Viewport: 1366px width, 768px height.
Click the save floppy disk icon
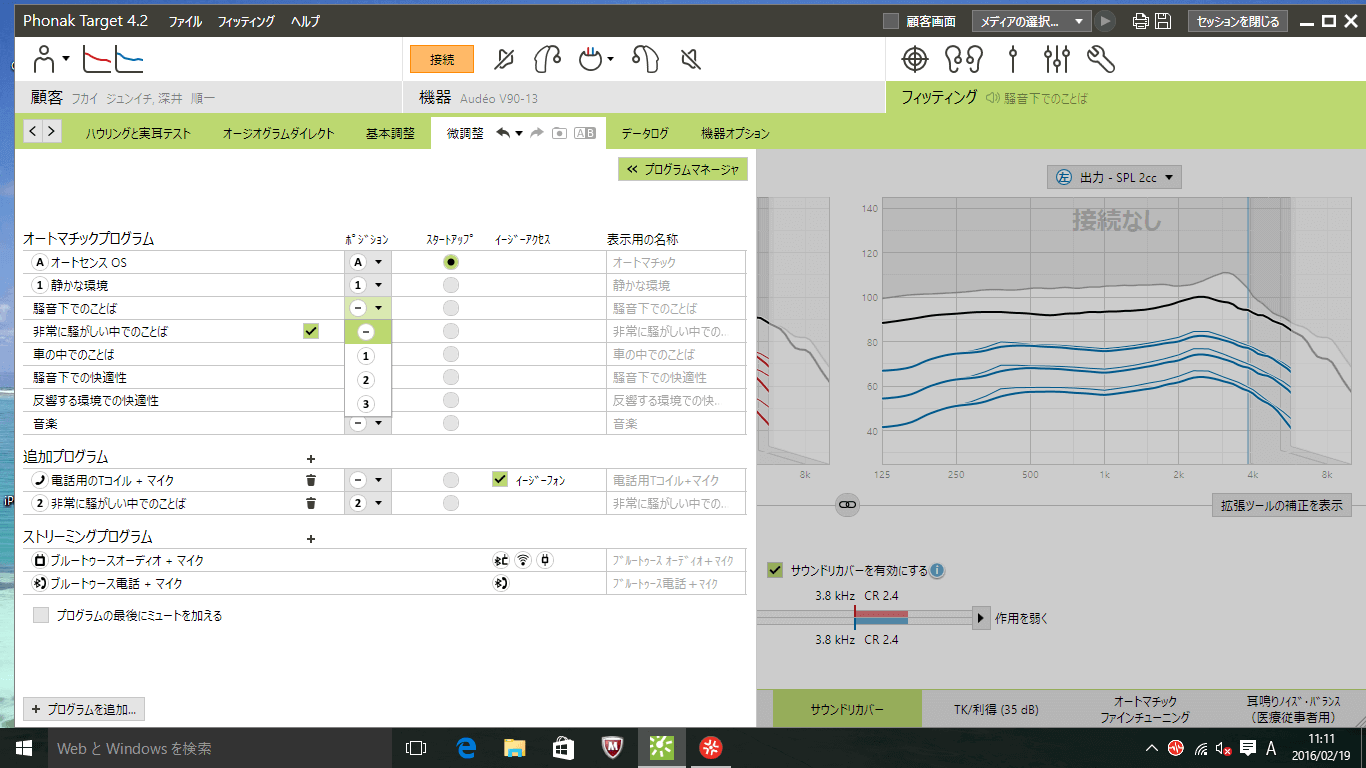point(1163,21)
